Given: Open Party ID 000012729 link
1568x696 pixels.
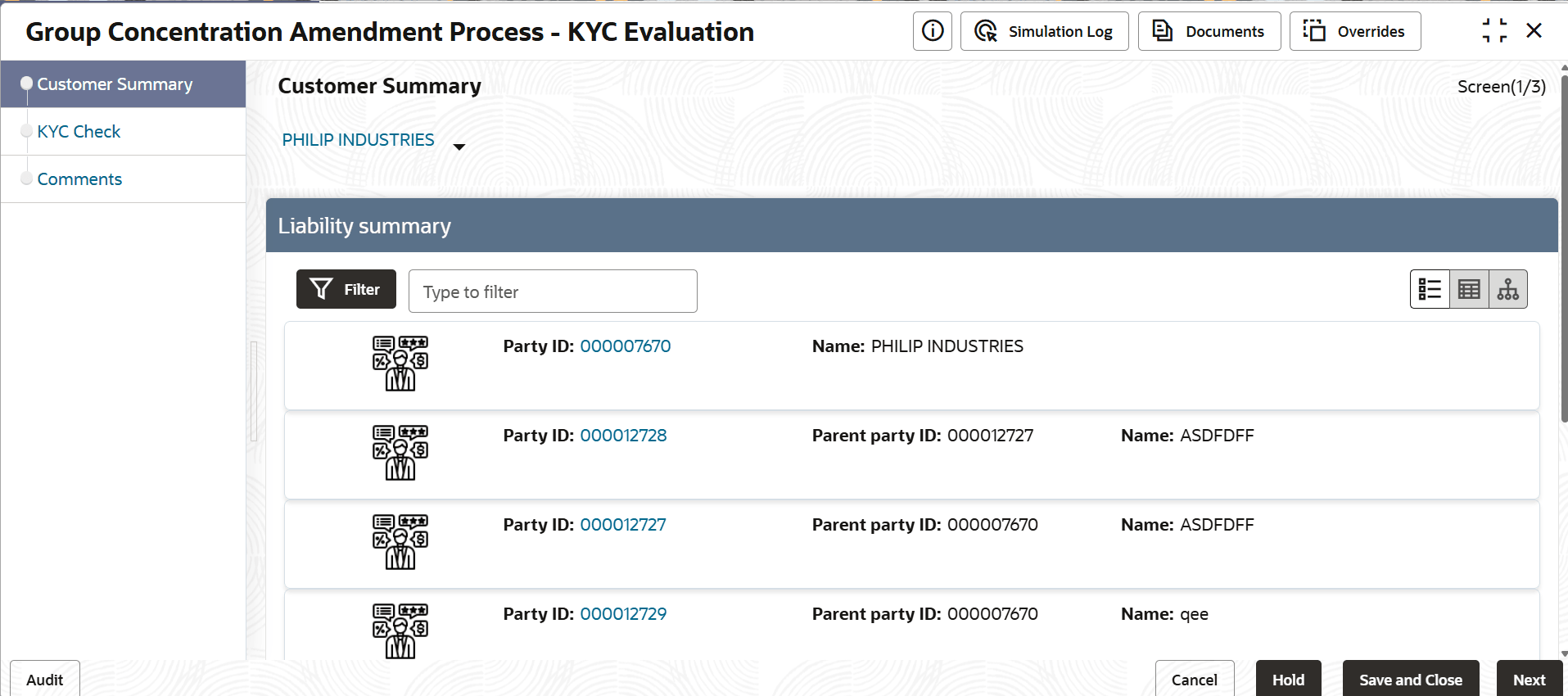Looking at the screenshot, I should tap(624, 614).
